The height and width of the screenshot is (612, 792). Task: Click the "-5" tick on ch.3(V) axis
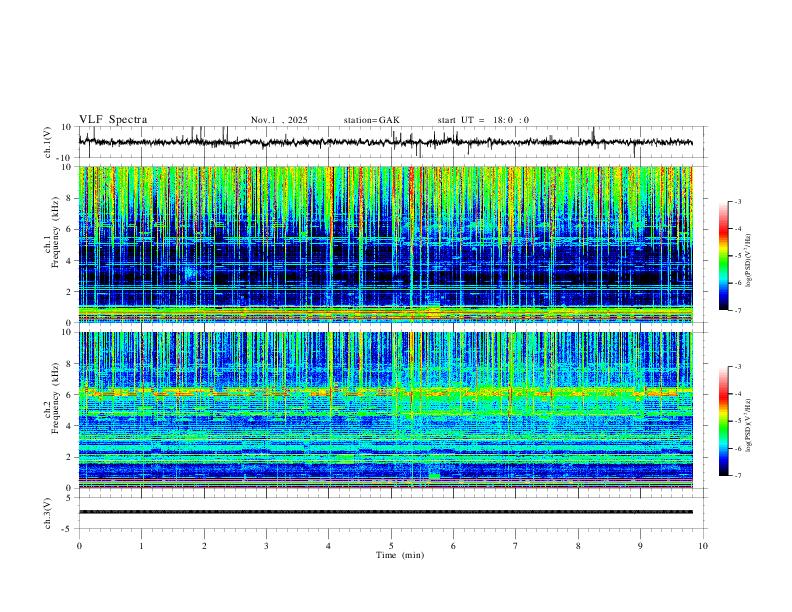[x=68, y=529]
